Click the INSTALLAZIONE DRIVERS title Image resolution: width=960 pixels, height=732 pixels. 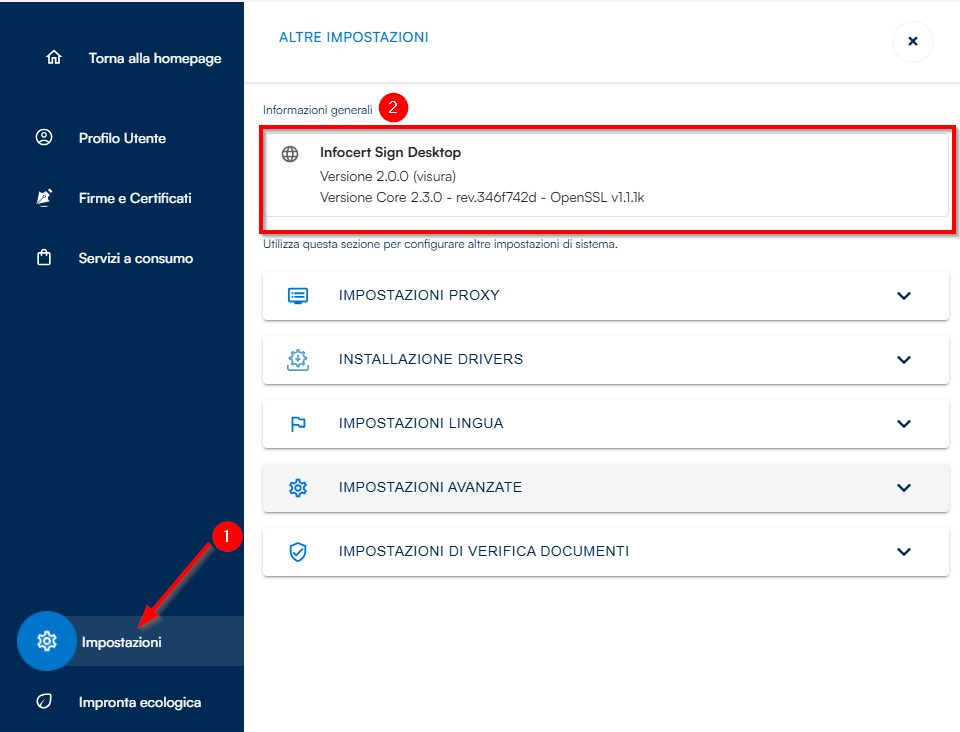(431, 359)
